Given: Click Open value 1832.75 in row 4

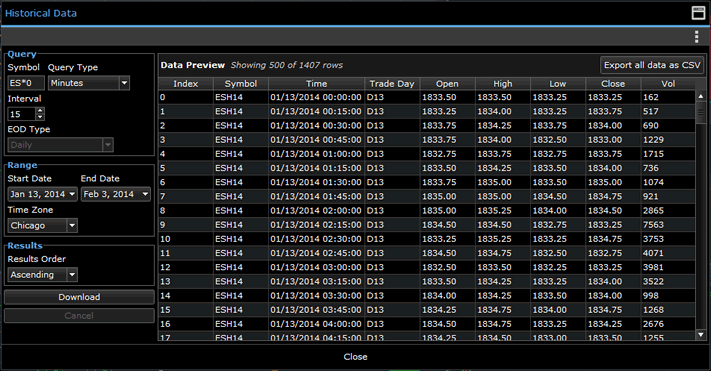Looking at the screenshot, I should (448, 154).
